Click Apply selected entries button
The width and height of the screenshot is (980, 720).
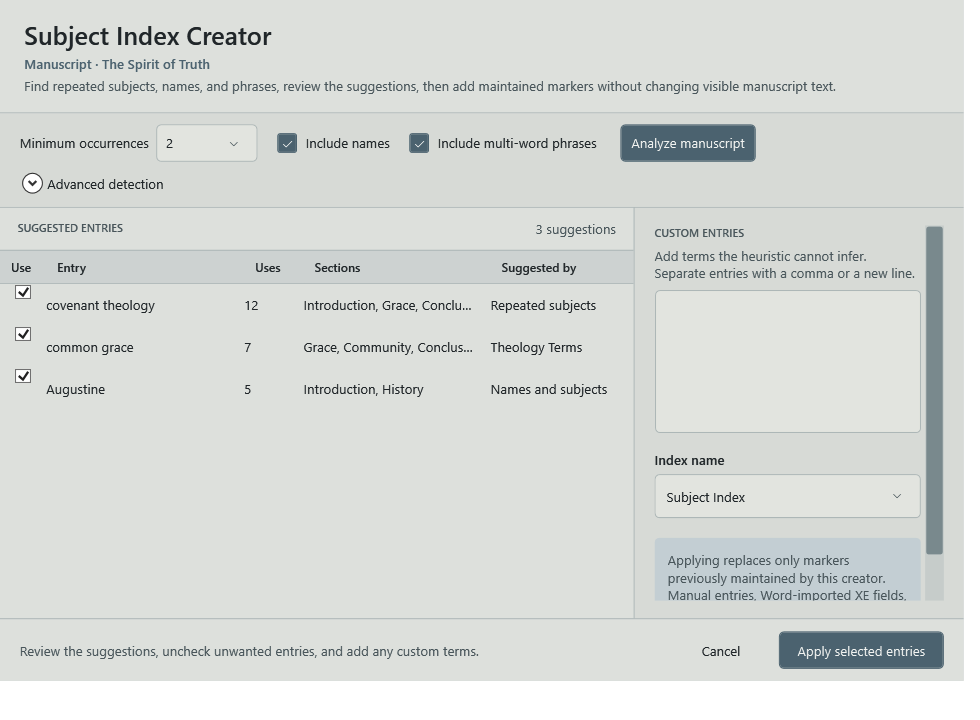(861, 651)
